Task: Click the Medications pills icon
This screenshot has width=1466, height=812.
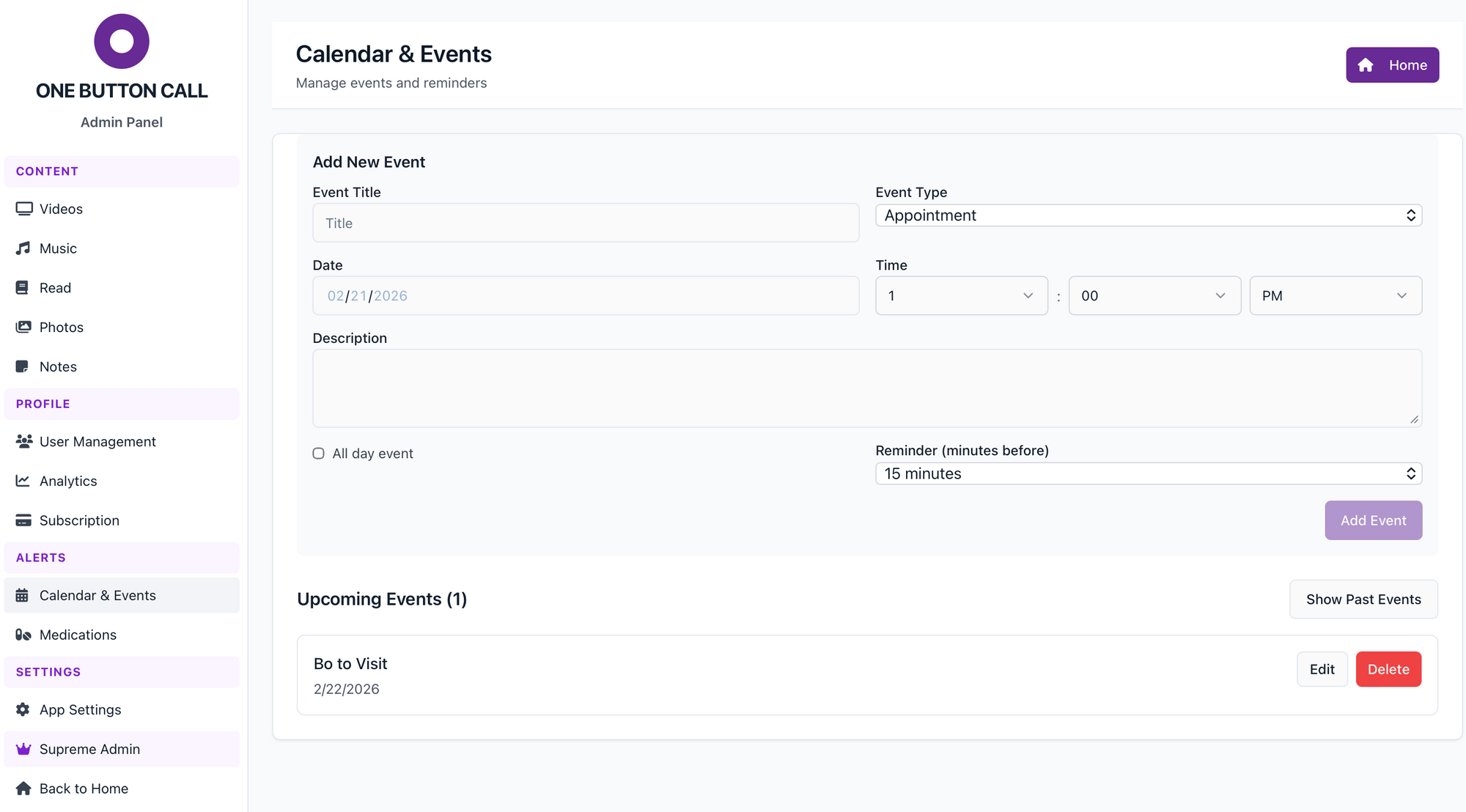Action: [23, 635]
